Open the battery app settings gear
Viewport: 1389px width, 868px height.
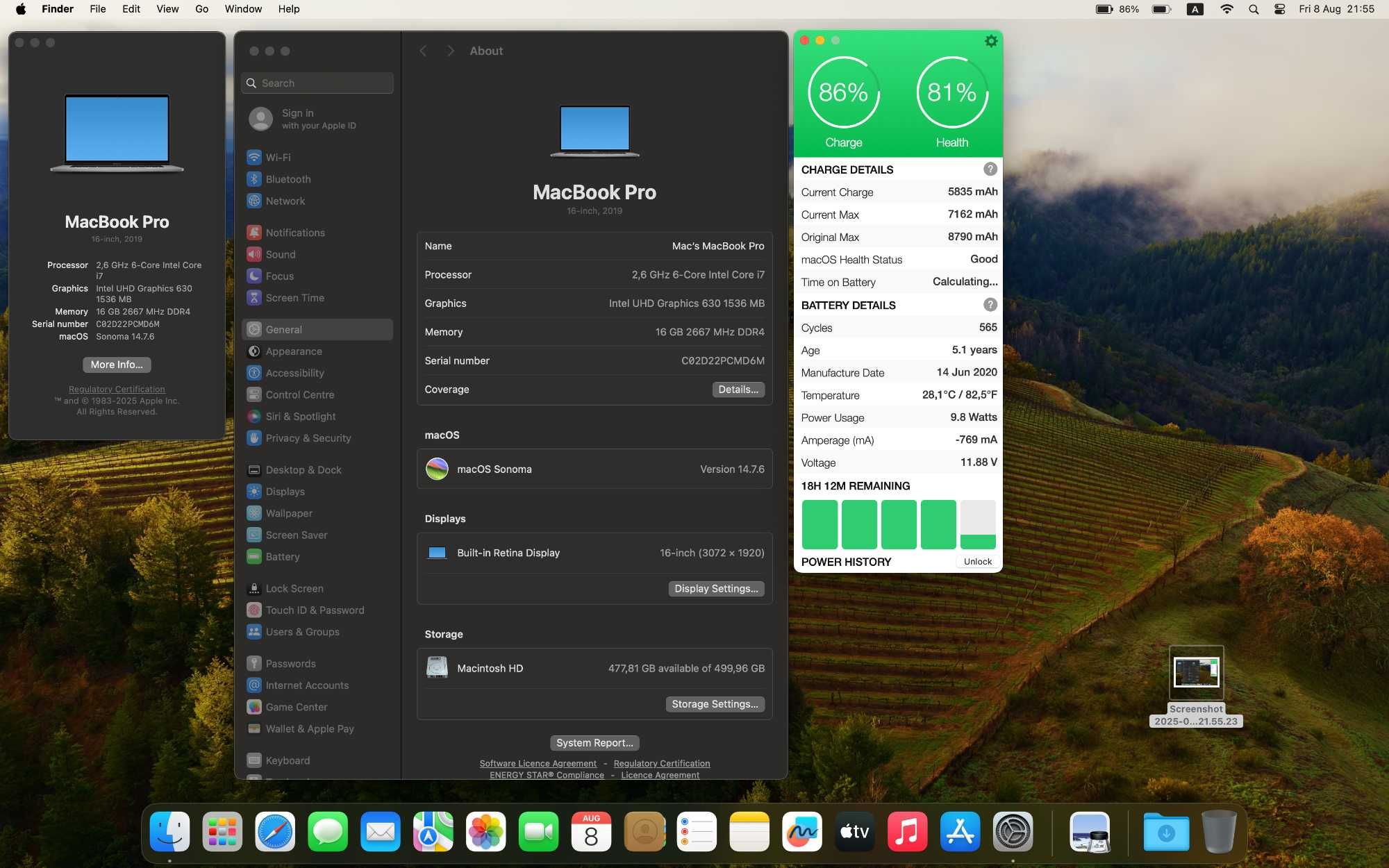tap(991, 41)
